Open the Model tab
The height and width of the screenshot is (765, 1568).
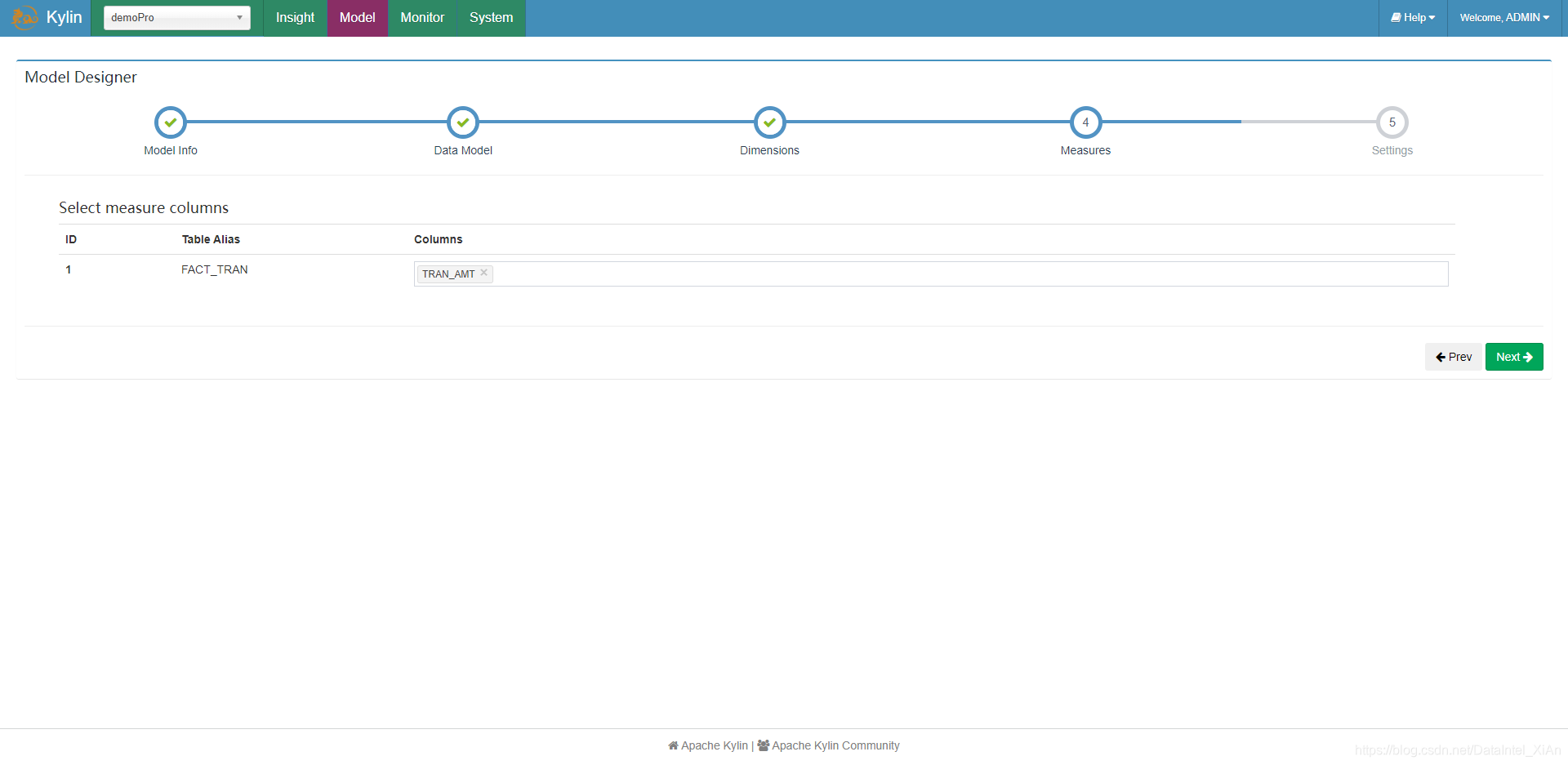[x=358, y=18]
